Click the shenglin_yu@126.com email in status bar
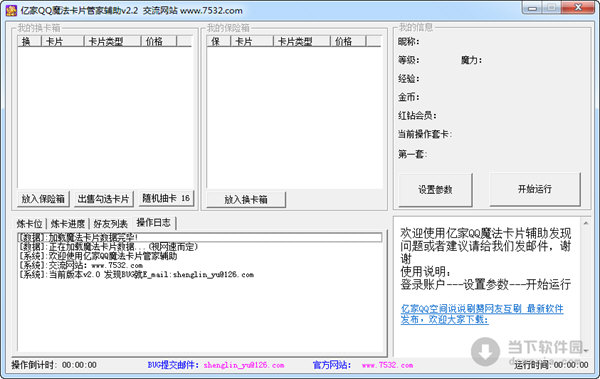This screenshot has width=600, height=379. pyautogui.click(x=244, y=365)
